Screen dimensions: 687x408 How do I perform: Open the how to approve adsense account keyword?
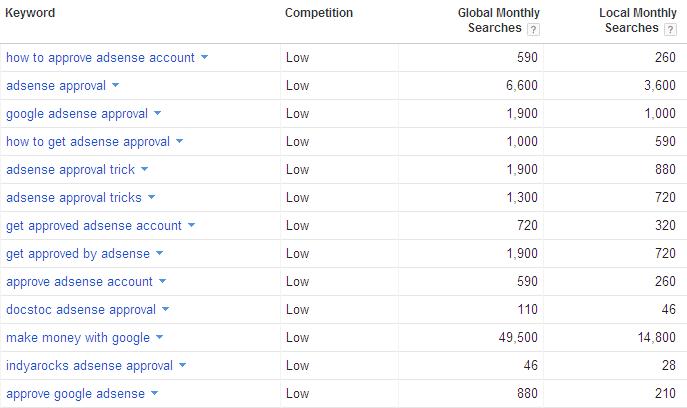100,57
